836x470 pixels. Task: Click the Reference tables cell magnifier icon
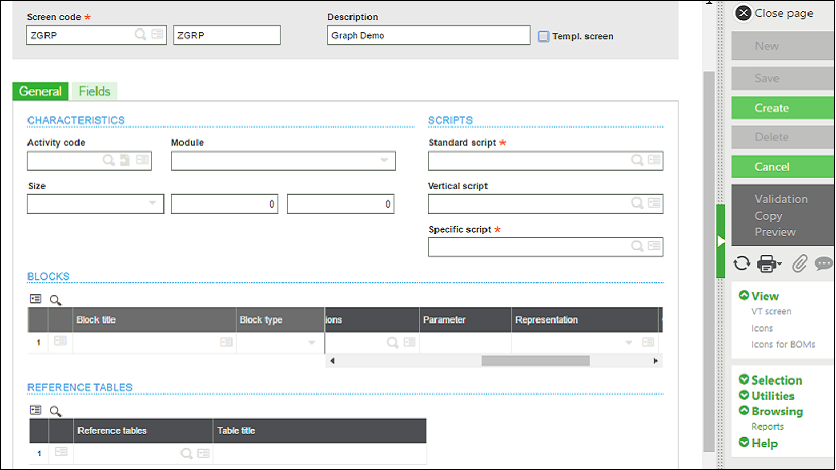186,453
